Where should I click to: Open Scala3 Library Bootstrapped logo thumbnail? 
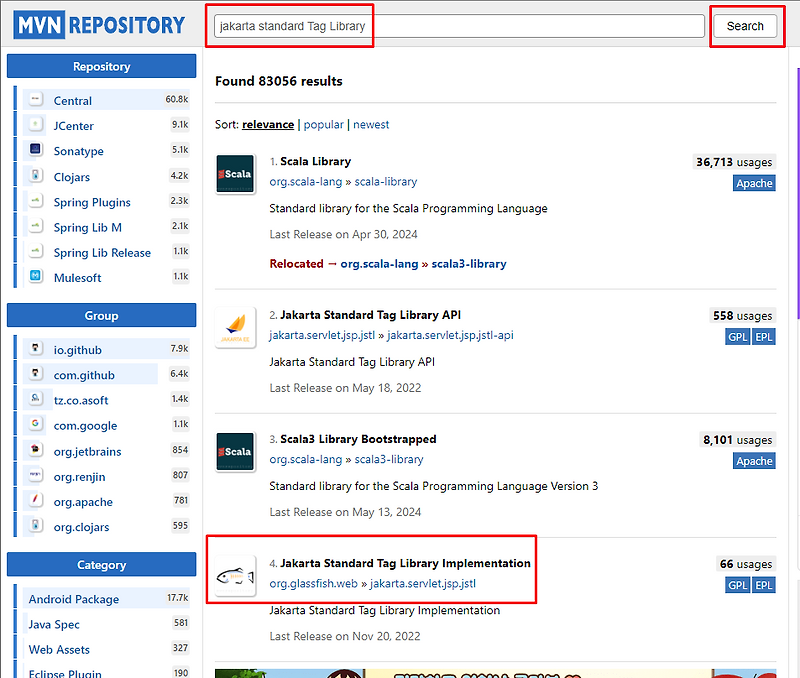[235, 452]
